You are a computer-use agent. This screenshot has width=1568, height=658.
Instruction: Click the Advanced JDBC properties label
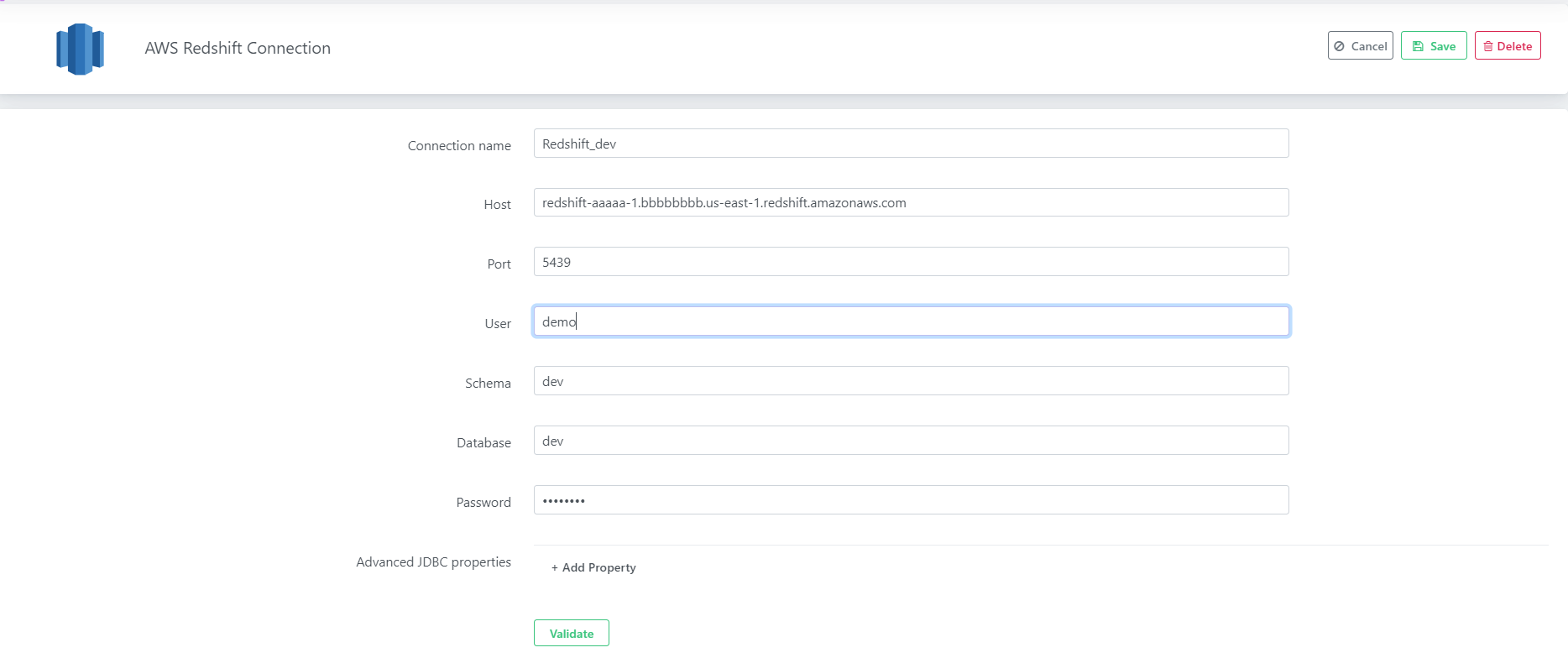tap(433, 561)
